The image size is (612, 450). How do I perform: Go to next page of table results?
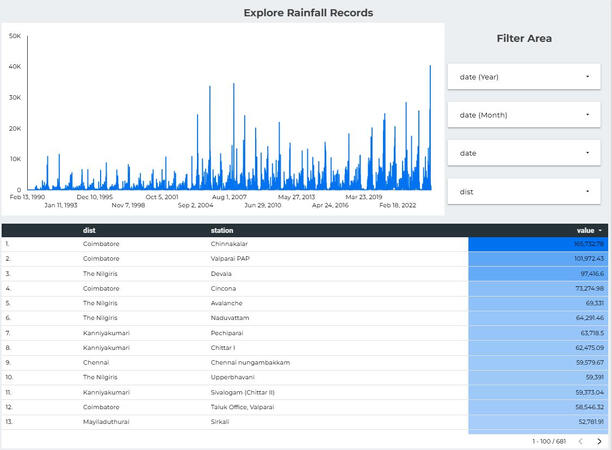point(599,440)
